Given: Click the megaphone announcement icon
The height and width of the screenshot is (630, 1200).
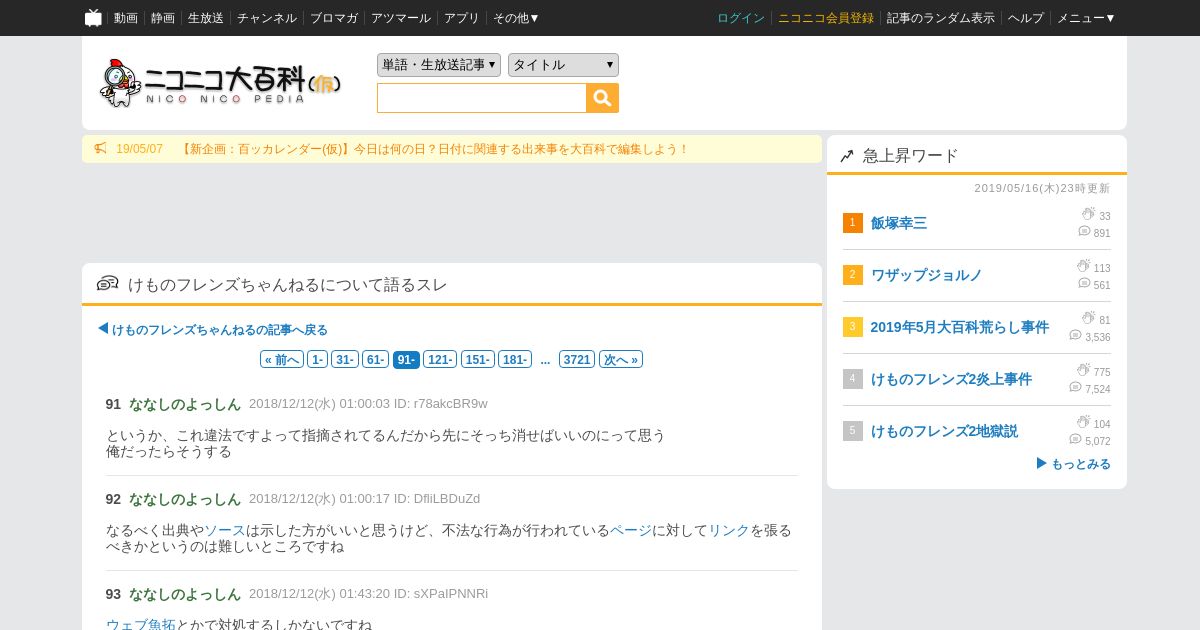Looking at the screenshot, I should click(100, 149).
